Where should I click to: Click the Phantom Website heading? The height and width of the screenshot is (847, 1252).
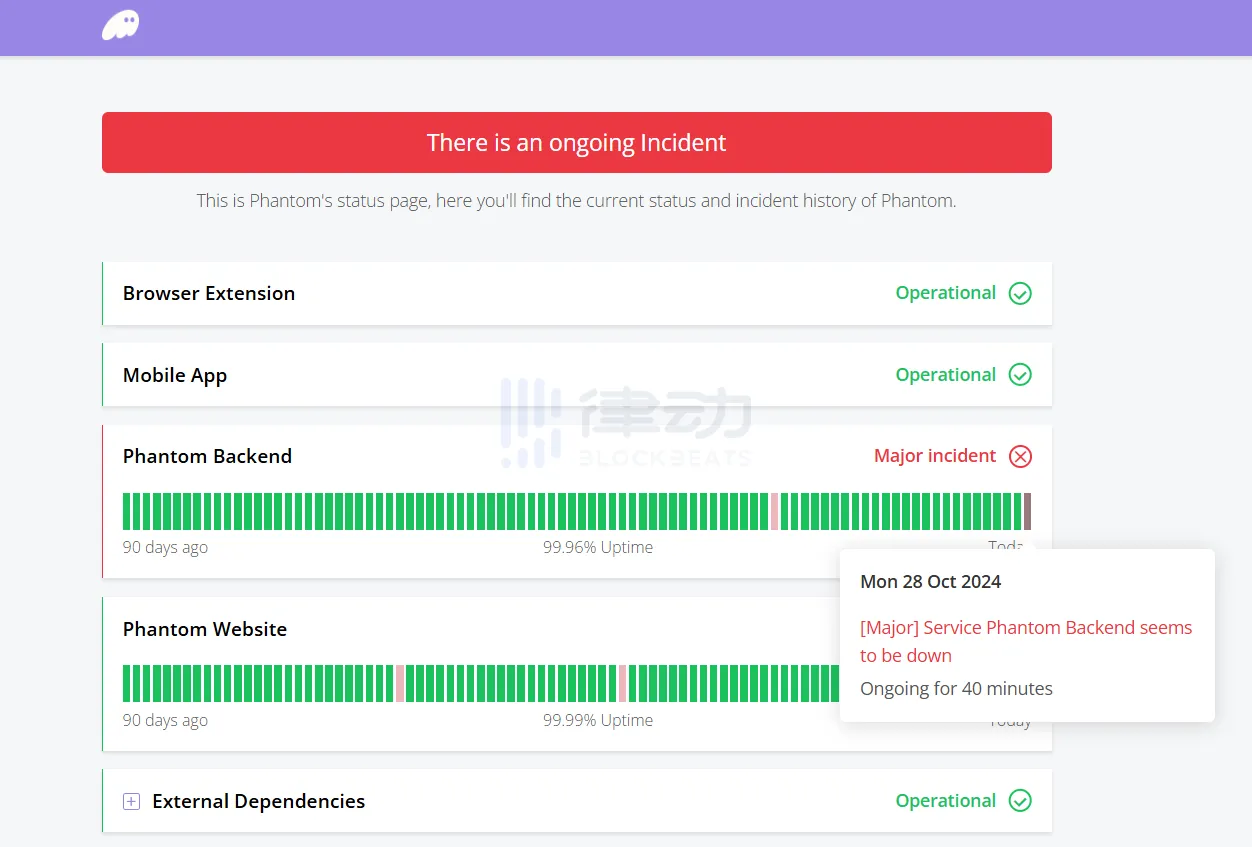[205, 629]
